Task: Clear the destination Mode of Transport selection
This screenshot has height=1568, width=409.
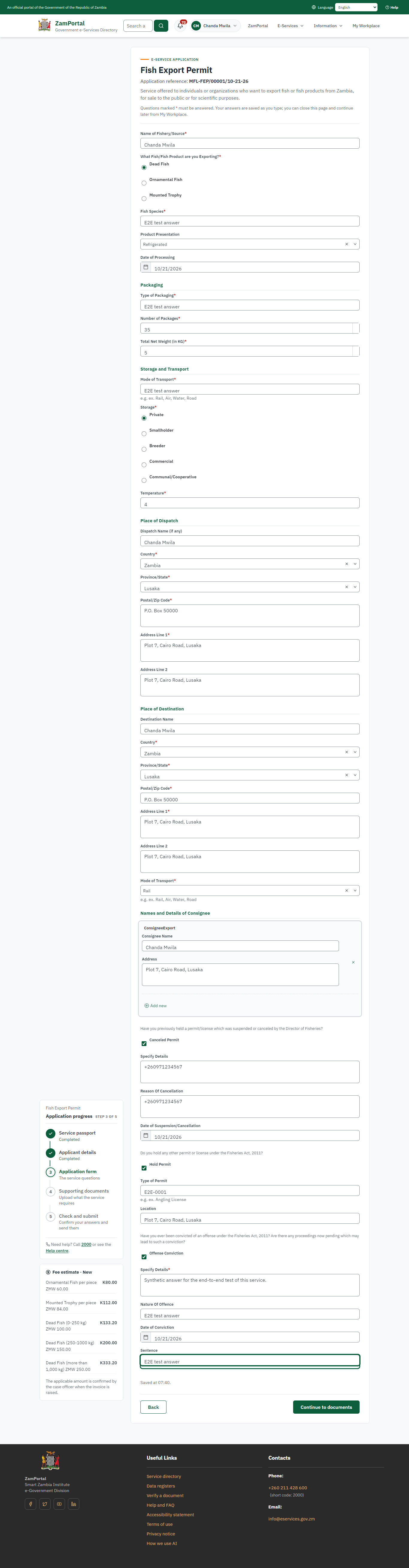Action: coord(347,890)
